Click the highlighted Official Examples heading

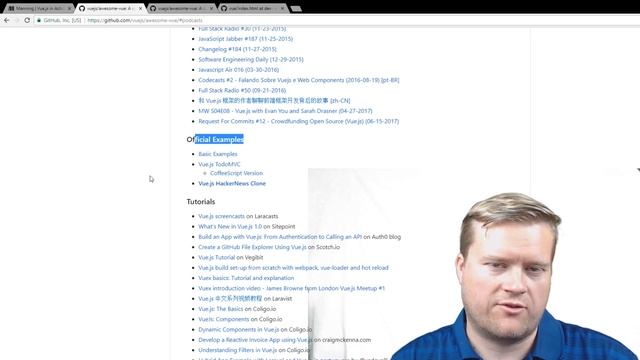(215, 139)
